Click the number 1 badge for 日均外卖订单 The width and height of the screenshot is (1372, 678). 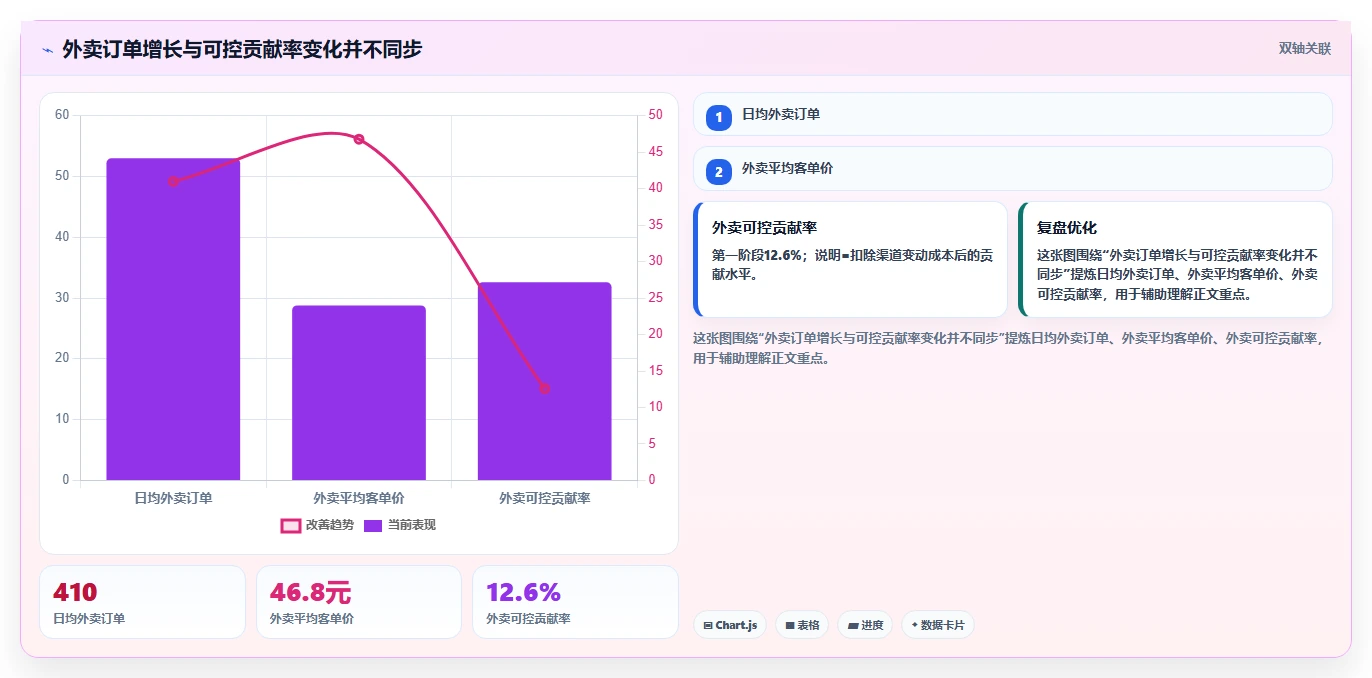[x=719, y=117]
